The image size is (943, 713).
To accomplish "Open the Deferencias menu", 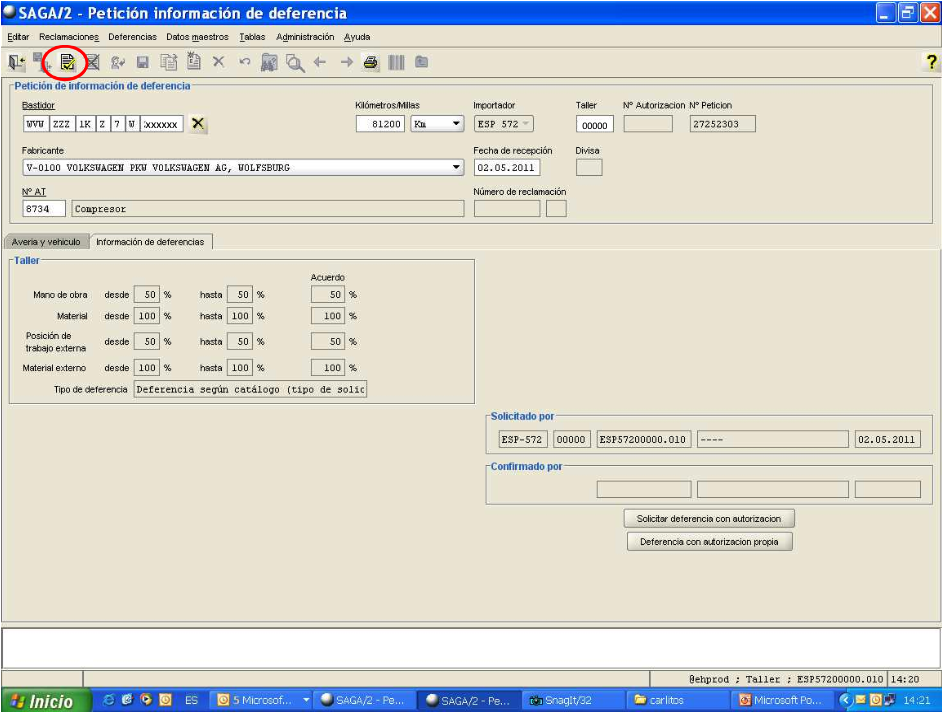I will pos(132,37).
